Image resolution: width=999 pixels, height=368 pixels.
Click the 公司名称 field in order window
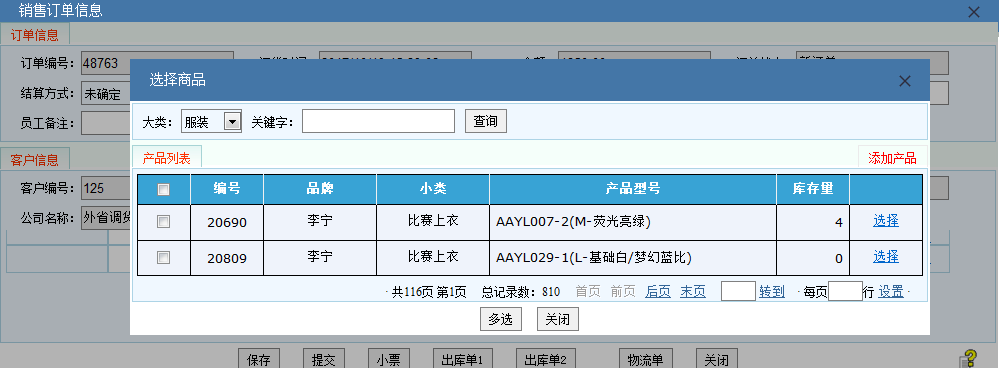[105, 218]
